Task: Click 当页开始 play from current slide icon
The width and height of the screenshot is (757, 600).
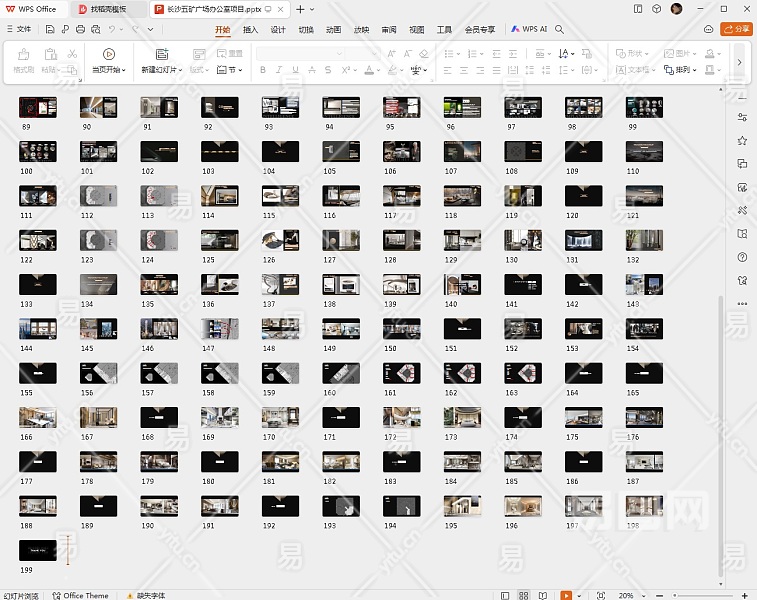Action: [x=109, y=54]
